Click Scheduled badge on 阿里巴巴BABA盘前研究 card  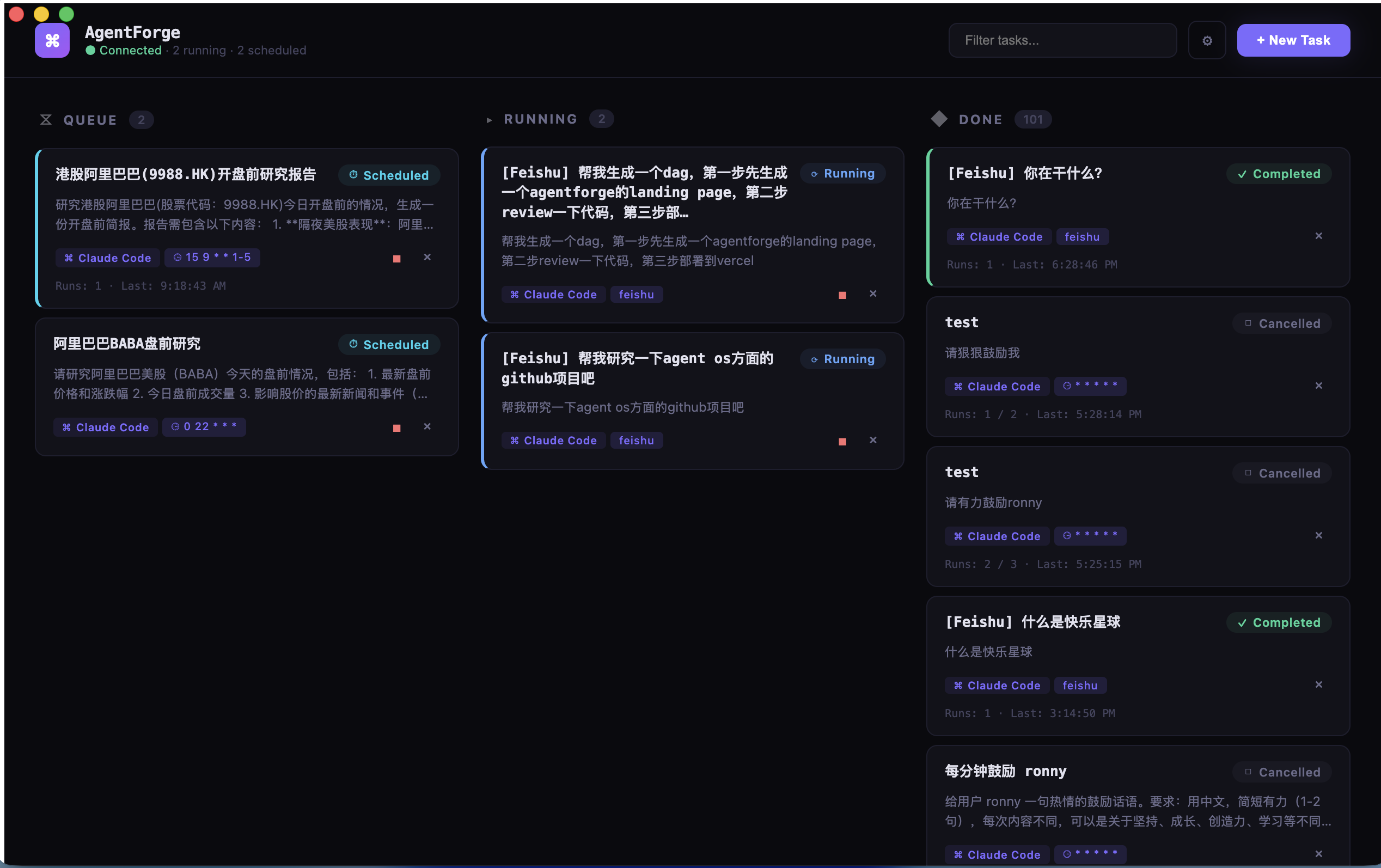pos(389,345)
